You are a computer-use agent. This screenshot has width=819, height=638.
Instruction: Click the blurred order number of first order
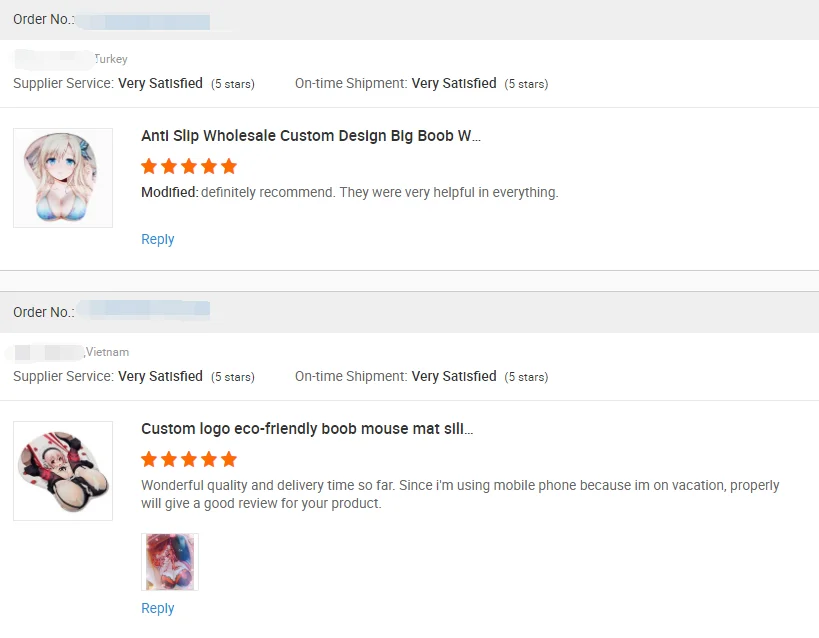click(145, 20)
